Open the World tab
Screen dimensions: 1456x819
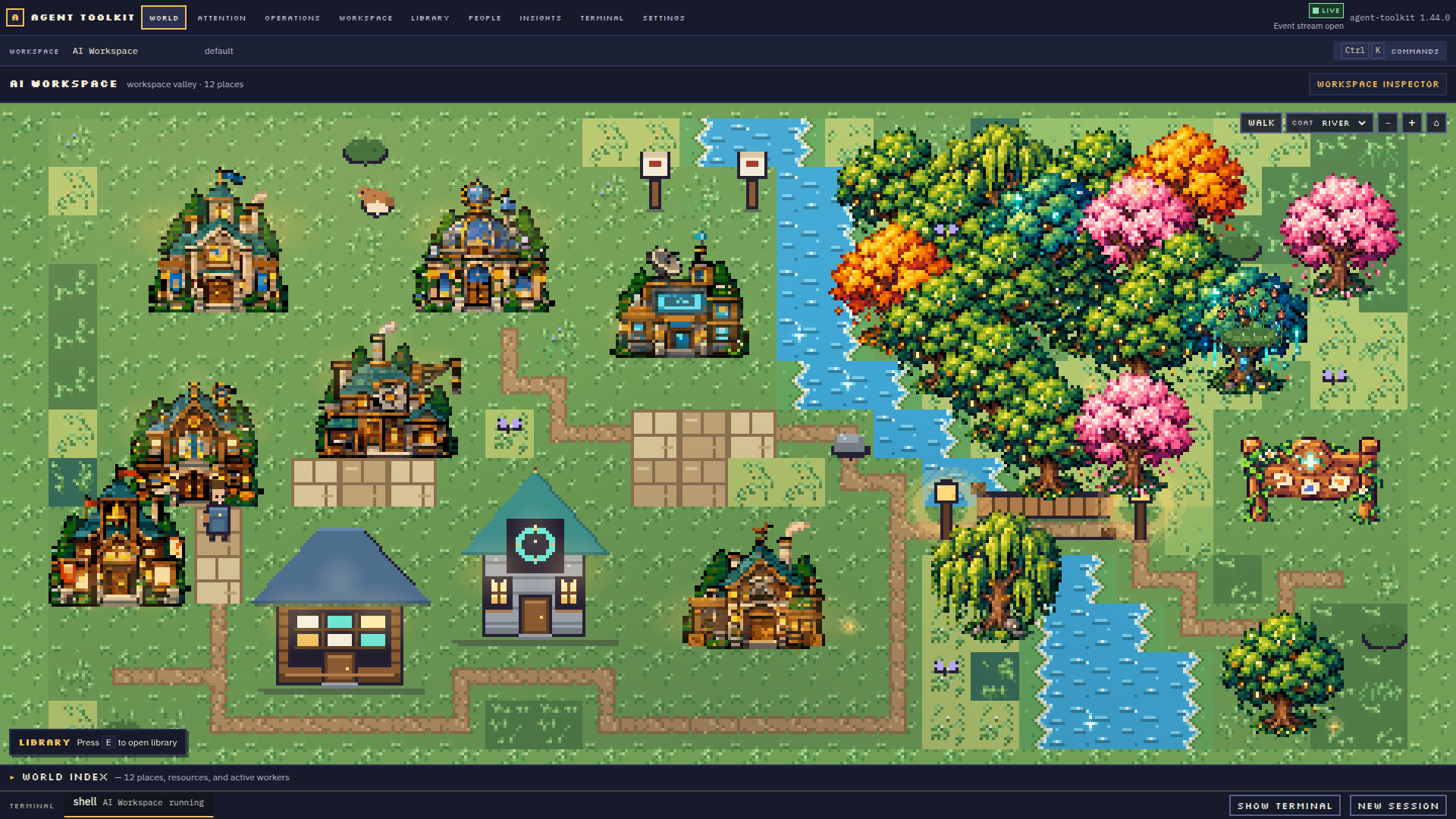pos(164,17)
